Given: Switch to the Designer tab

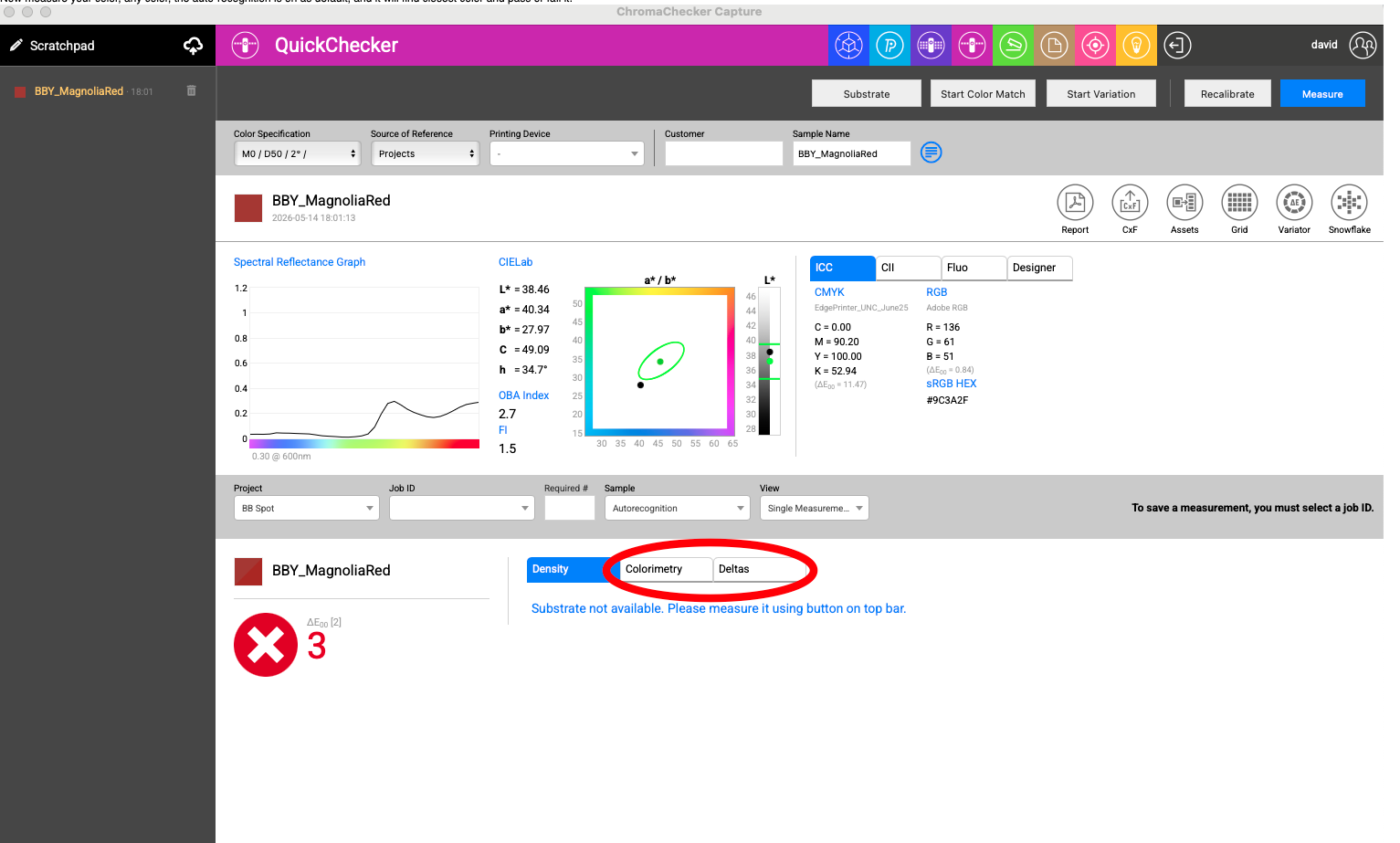Looking at the screenshot, I should coord(1039,268).
